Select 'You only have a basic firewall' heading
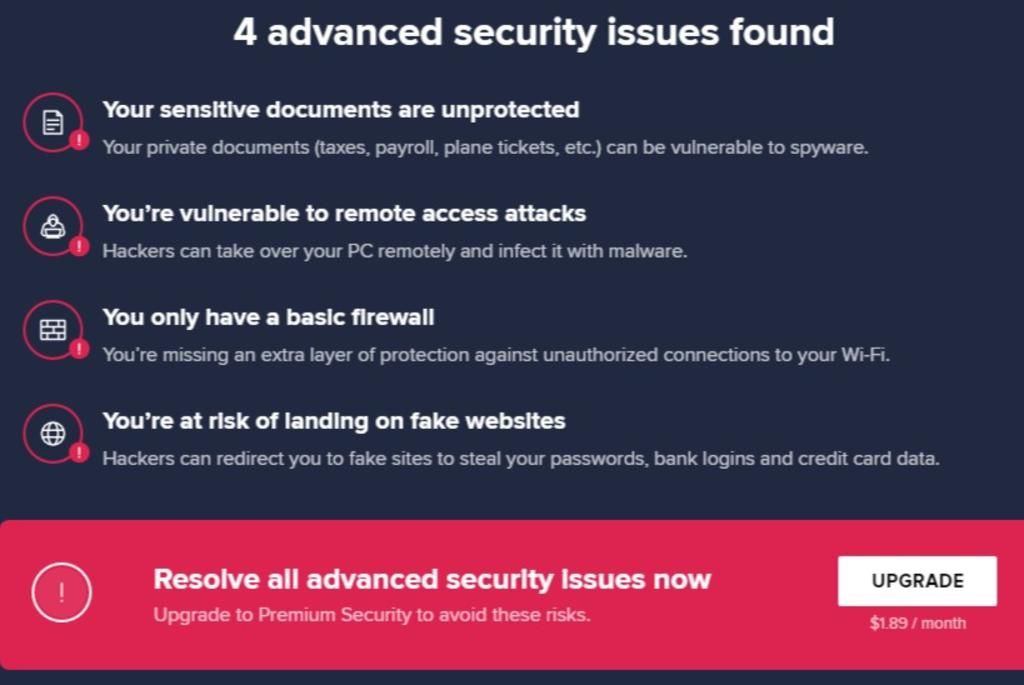The width and height of the screenshot is (1024, 685). [268, 317]
